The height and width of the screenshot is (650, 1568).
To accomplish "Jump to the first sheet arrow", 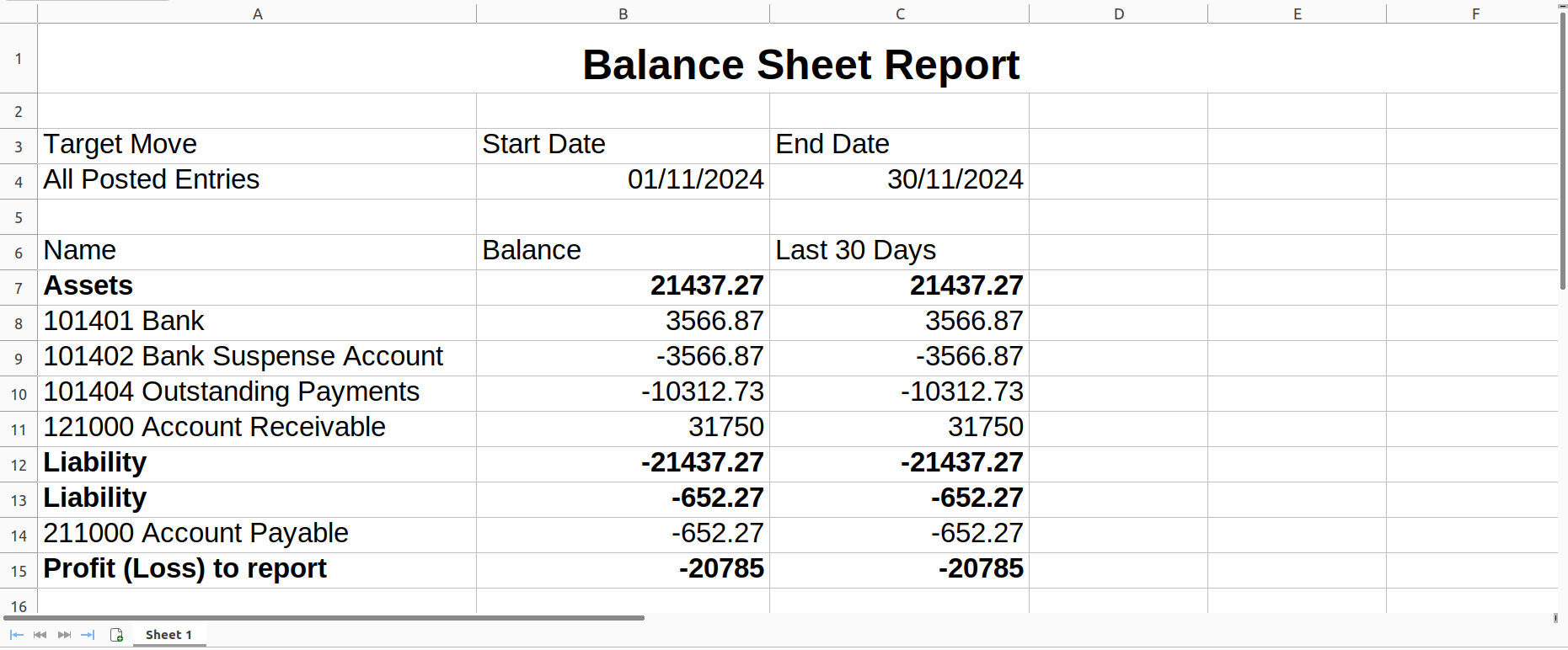I will coord(16,635).
